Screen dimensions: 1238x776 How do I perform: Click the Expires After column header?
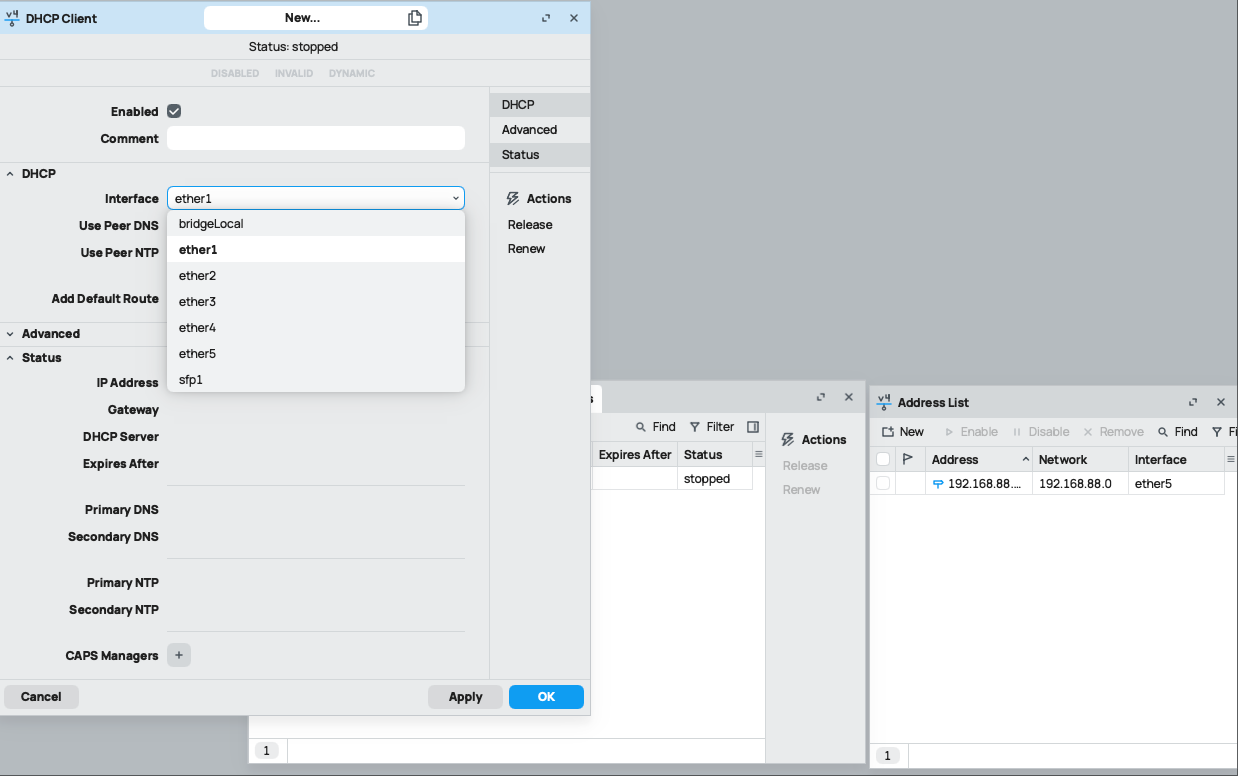click(x=635, y=454)
